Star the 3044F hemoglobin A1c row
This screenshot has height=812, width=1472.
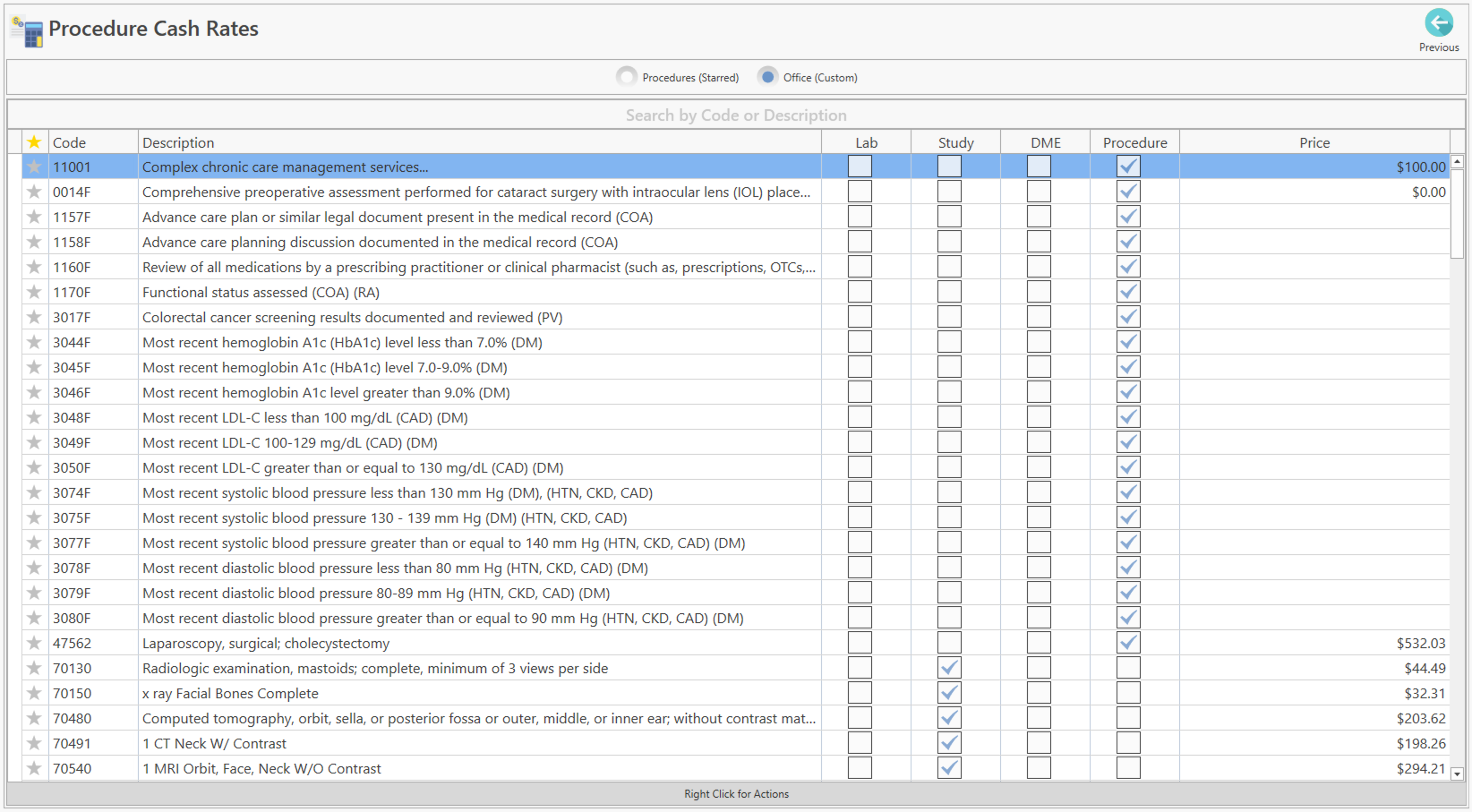(x=34, y=342)
